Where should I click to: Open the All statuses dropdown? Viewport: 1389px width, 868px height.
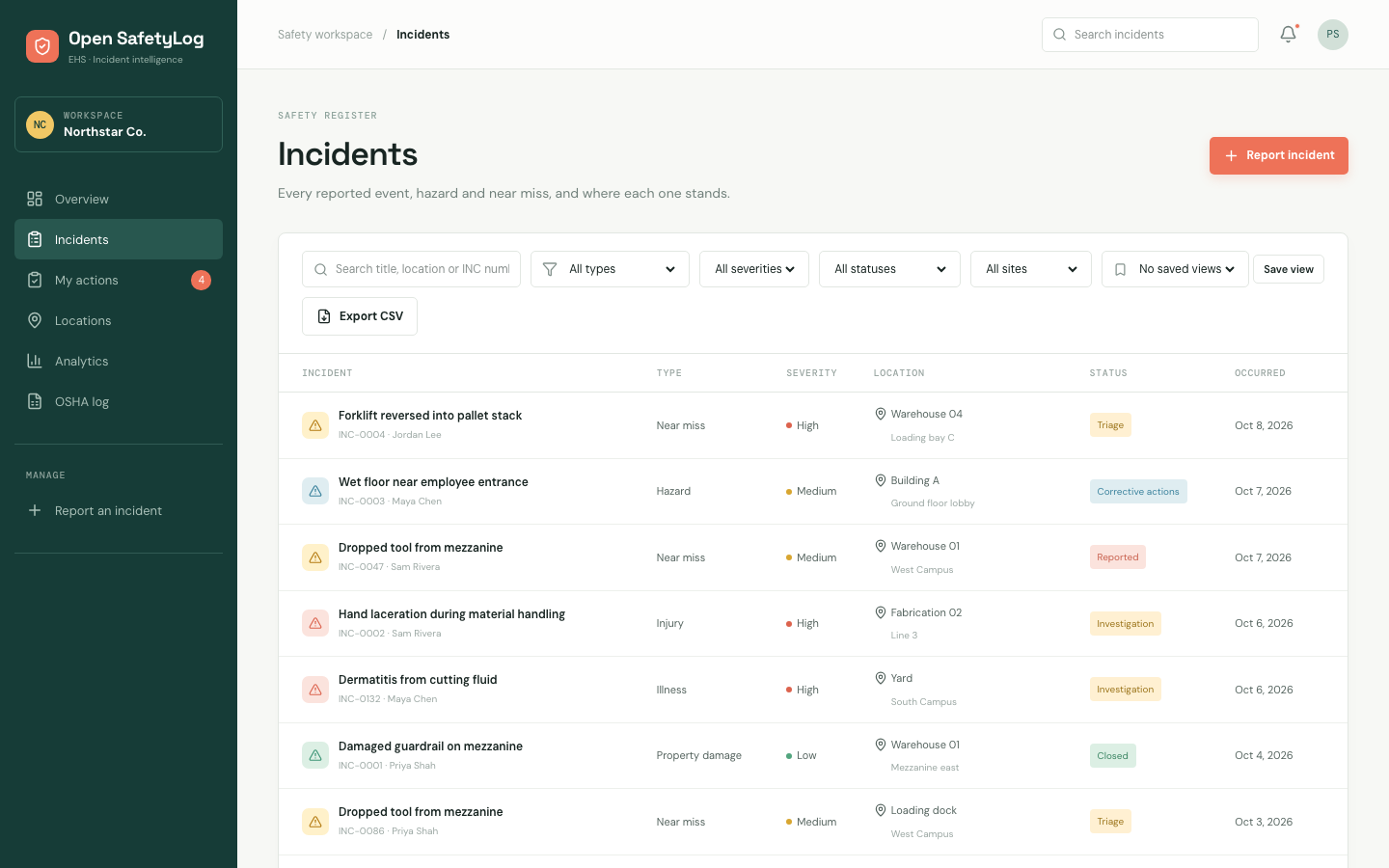[x=889, y=269]
